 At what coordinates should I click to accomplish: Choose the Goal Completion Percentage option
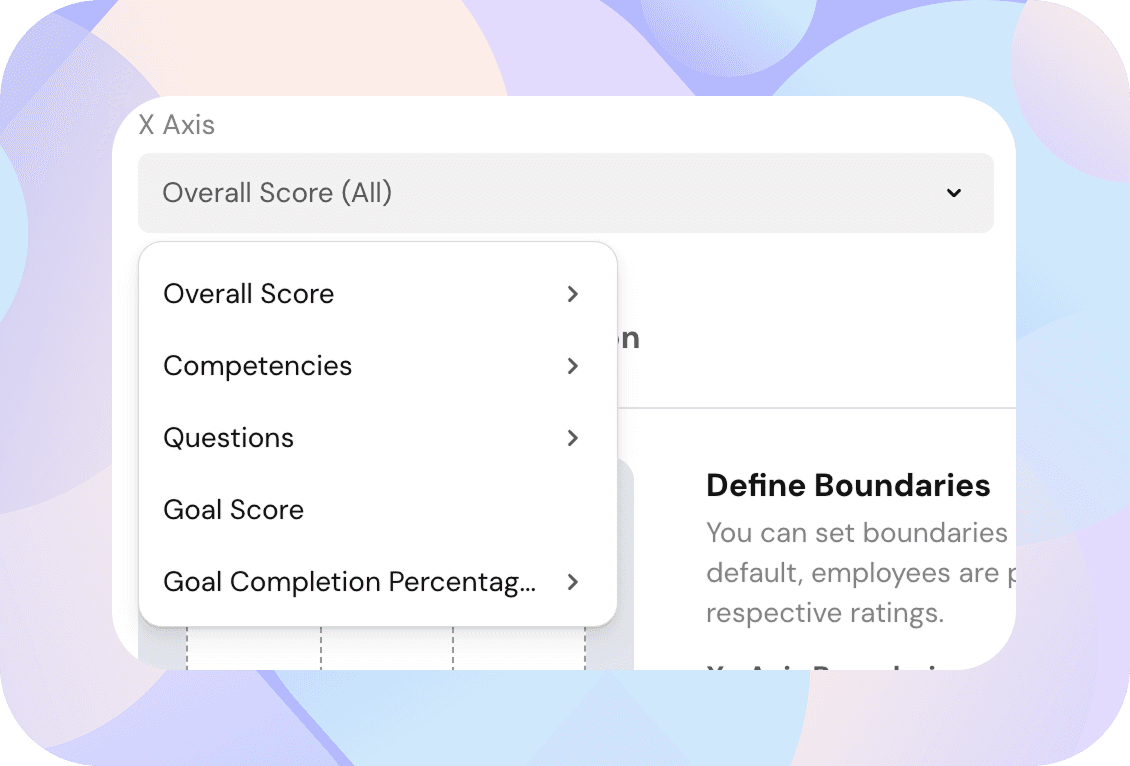tap(350, 582)
